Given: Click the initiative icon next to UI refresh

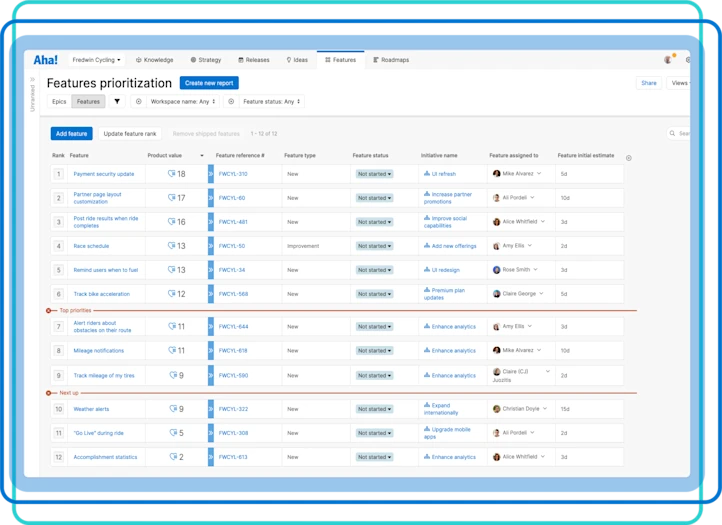Looking at the screenshot, I should [427, 174].
